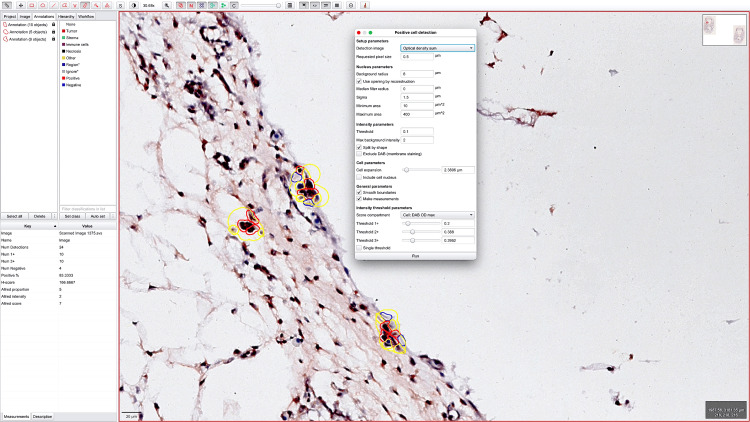Image resolution: width=750 pixels, height=422 pixels.
Task: Toggle Use opening by reconstruction checkbox
Action: coord(359,81)
